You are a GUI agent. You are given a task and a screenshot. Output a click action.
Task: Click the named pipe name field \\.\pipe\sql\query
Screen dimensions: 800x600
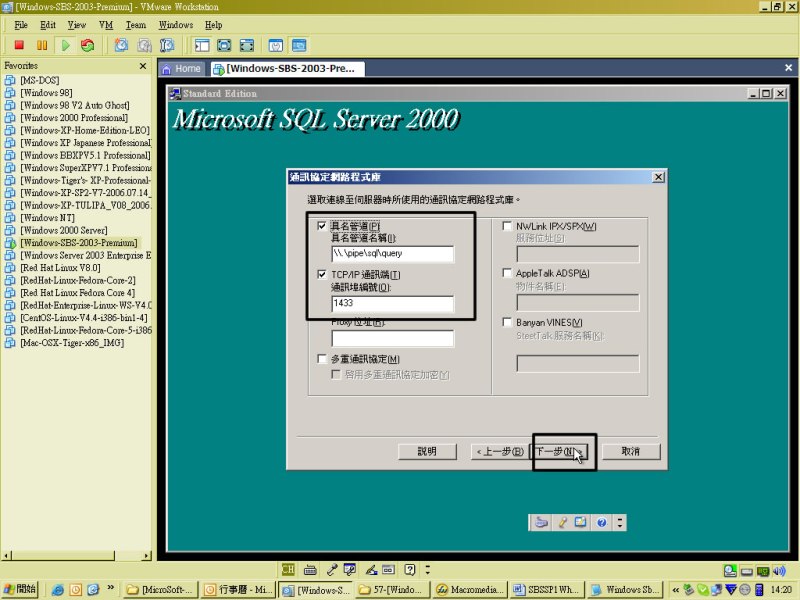(x=392, y=254)
